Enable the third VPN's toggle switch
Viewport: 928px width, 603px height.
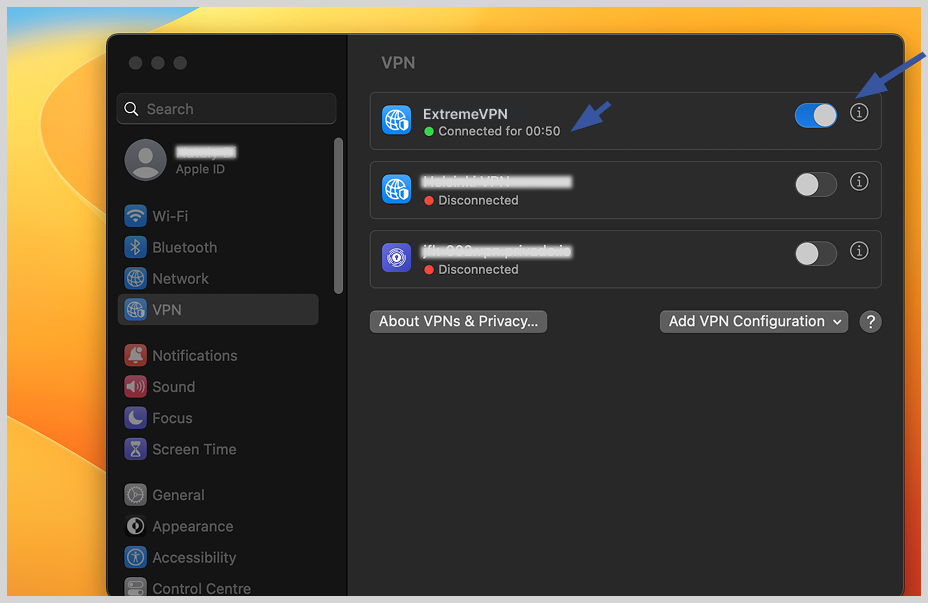[816, 254]
